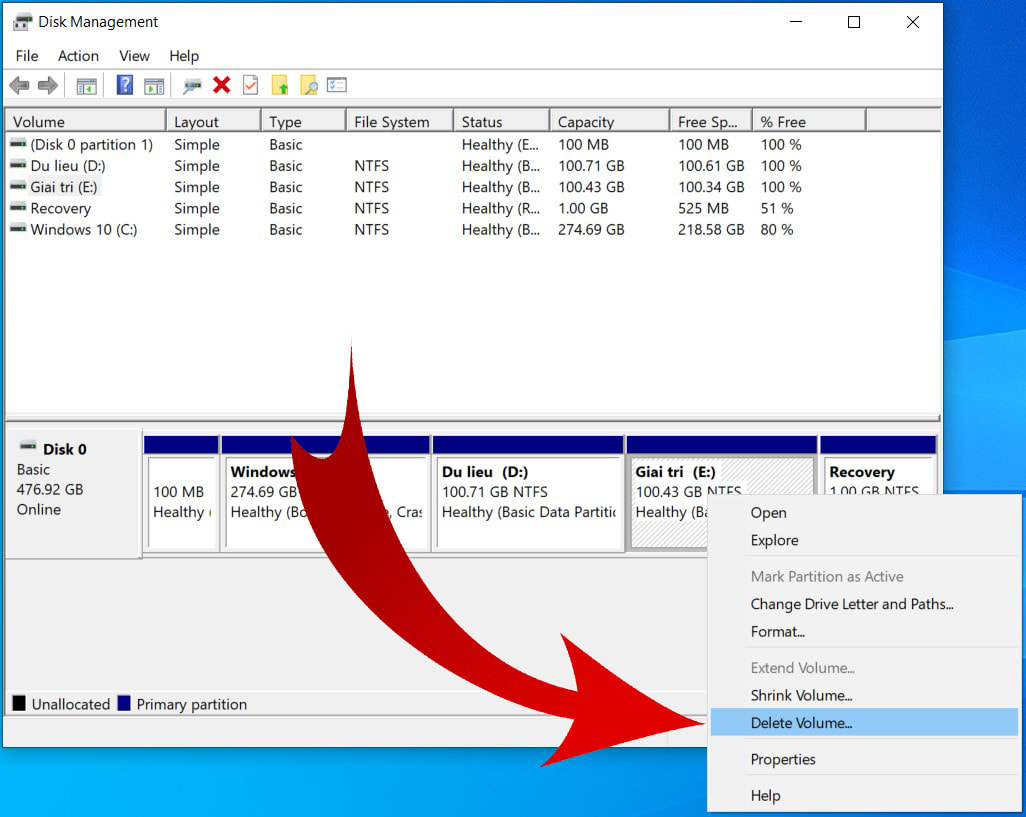Screen dimensions: 1026x817
Task: Open the Help icon in the toolbar
Action: pyautogui.click(x=124, y=85)
